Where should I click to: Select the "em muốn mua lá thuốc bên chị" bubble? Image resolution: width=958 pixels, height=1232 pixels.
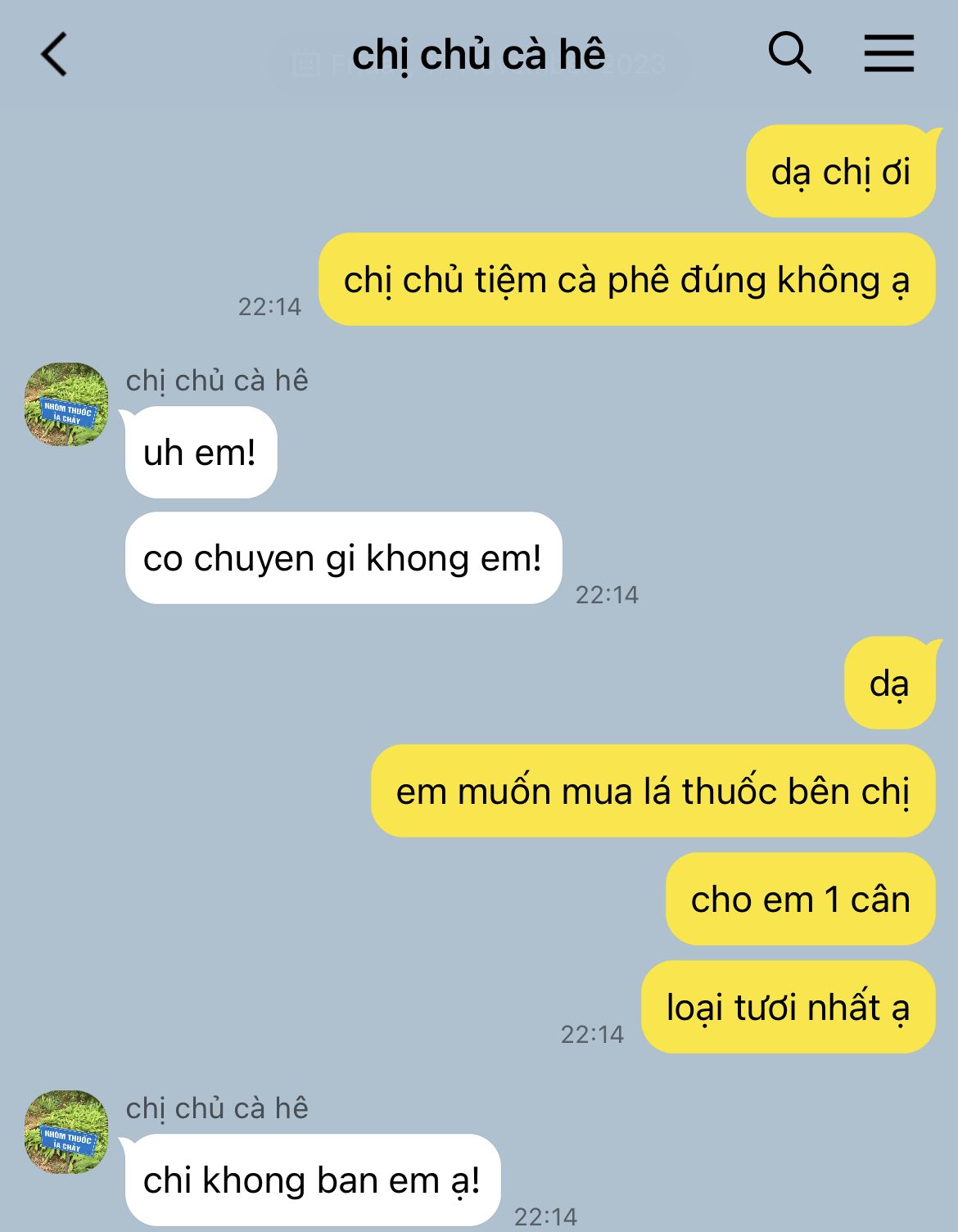(653, 791)
